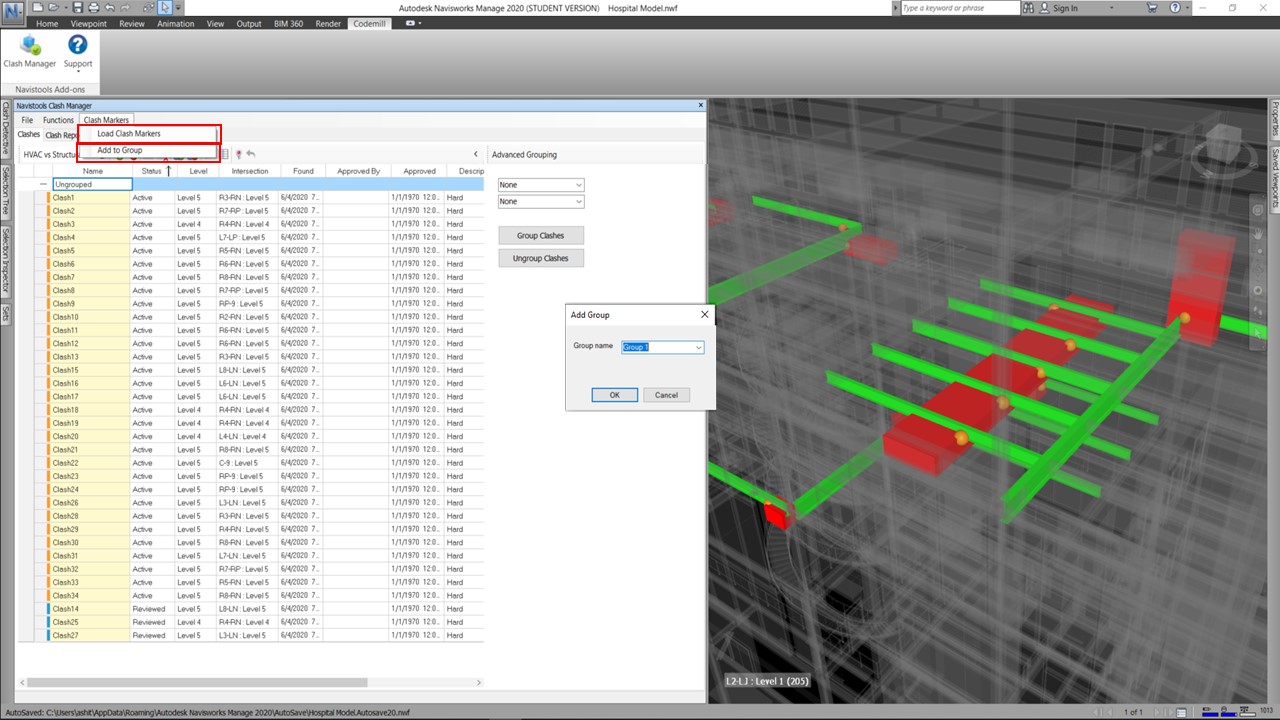Click the Ungroup Clashes button
This screenshot has height=720, width=1280.
(x=540, y=258)
